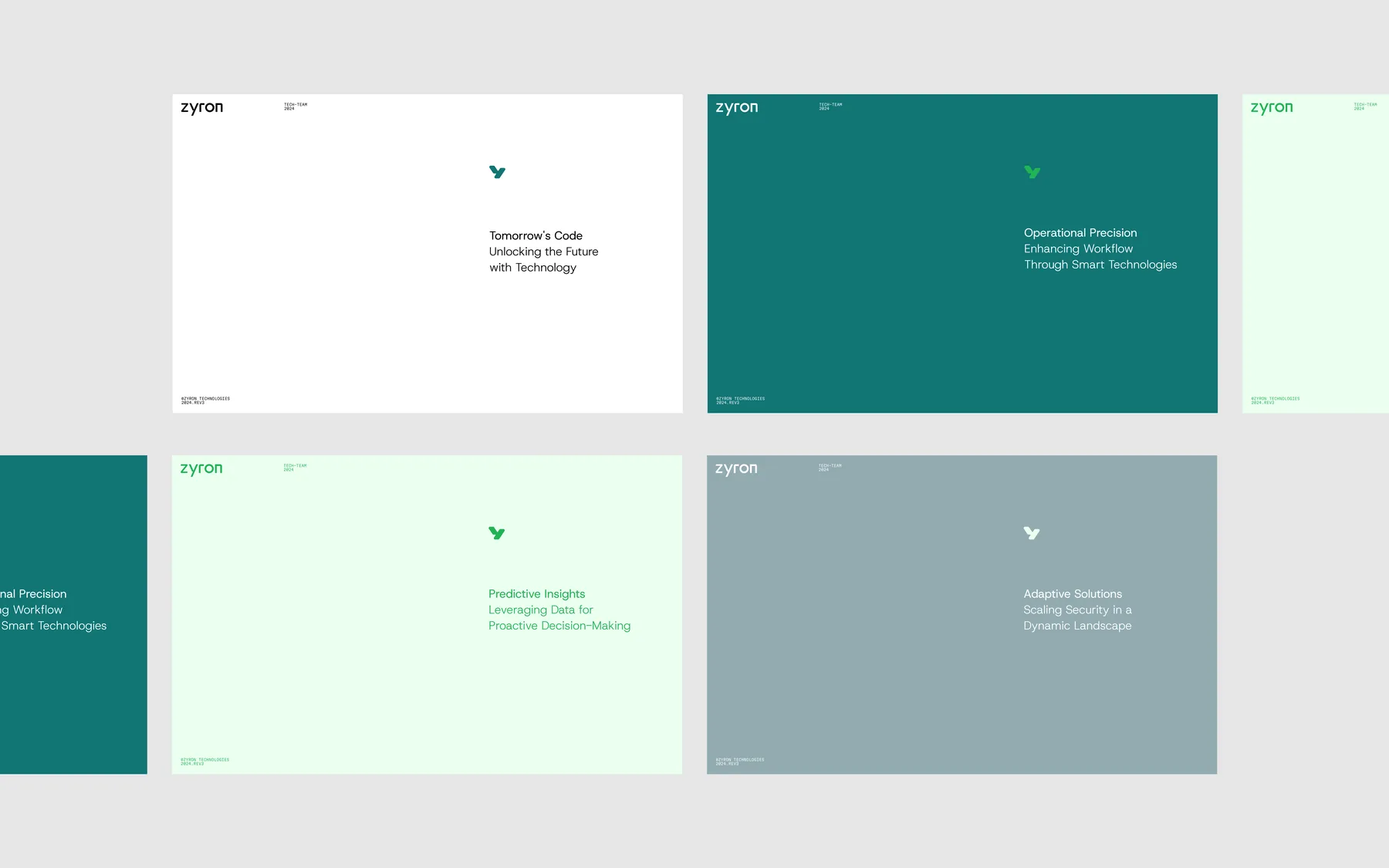Click the 'Tomorrow's Code' heading
This screenshot has height=868, width=1389.
pyautogui.click(x=536, y=236)
